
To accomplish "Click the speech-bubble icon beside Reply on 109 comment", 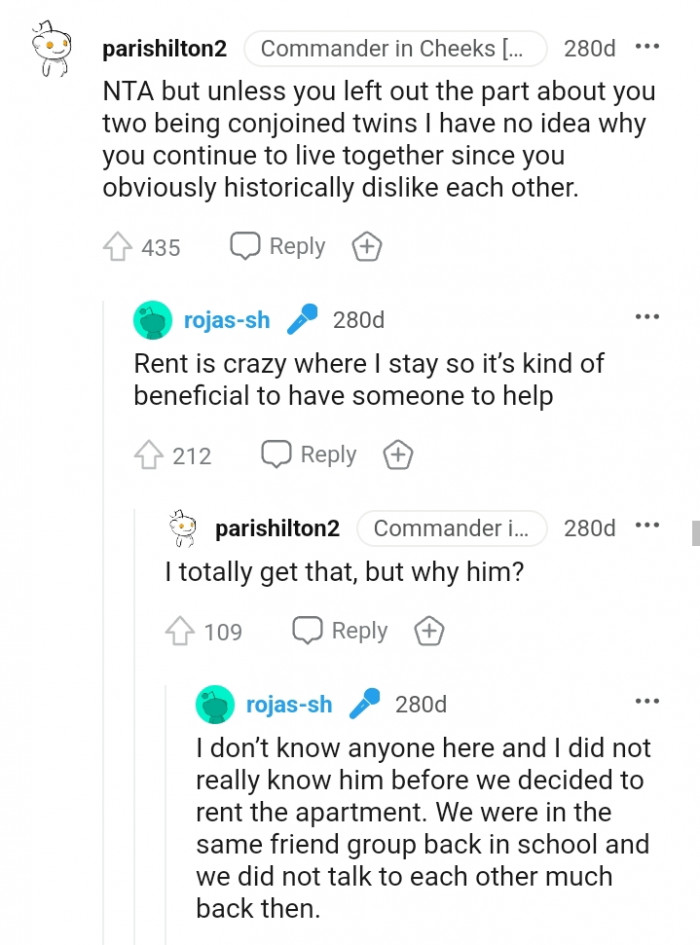I will (x=307, y=630).
